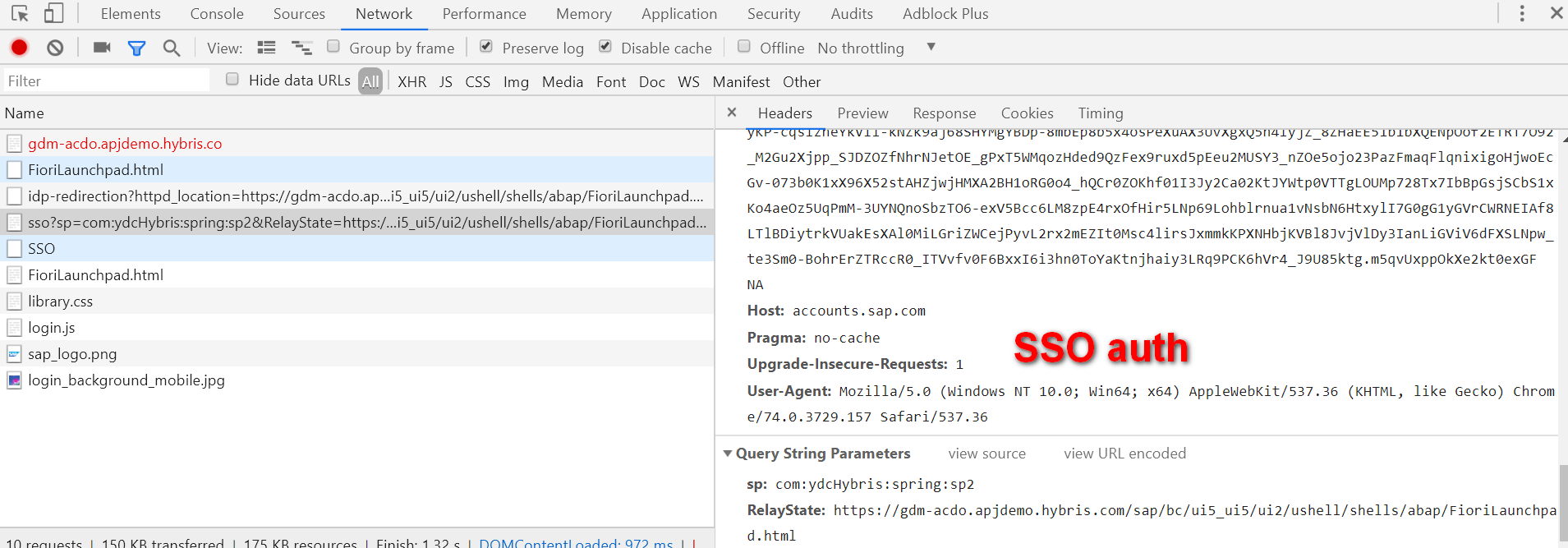Enable Group by frame checkbox
The image size is (1568, 548).
[333, 46]
